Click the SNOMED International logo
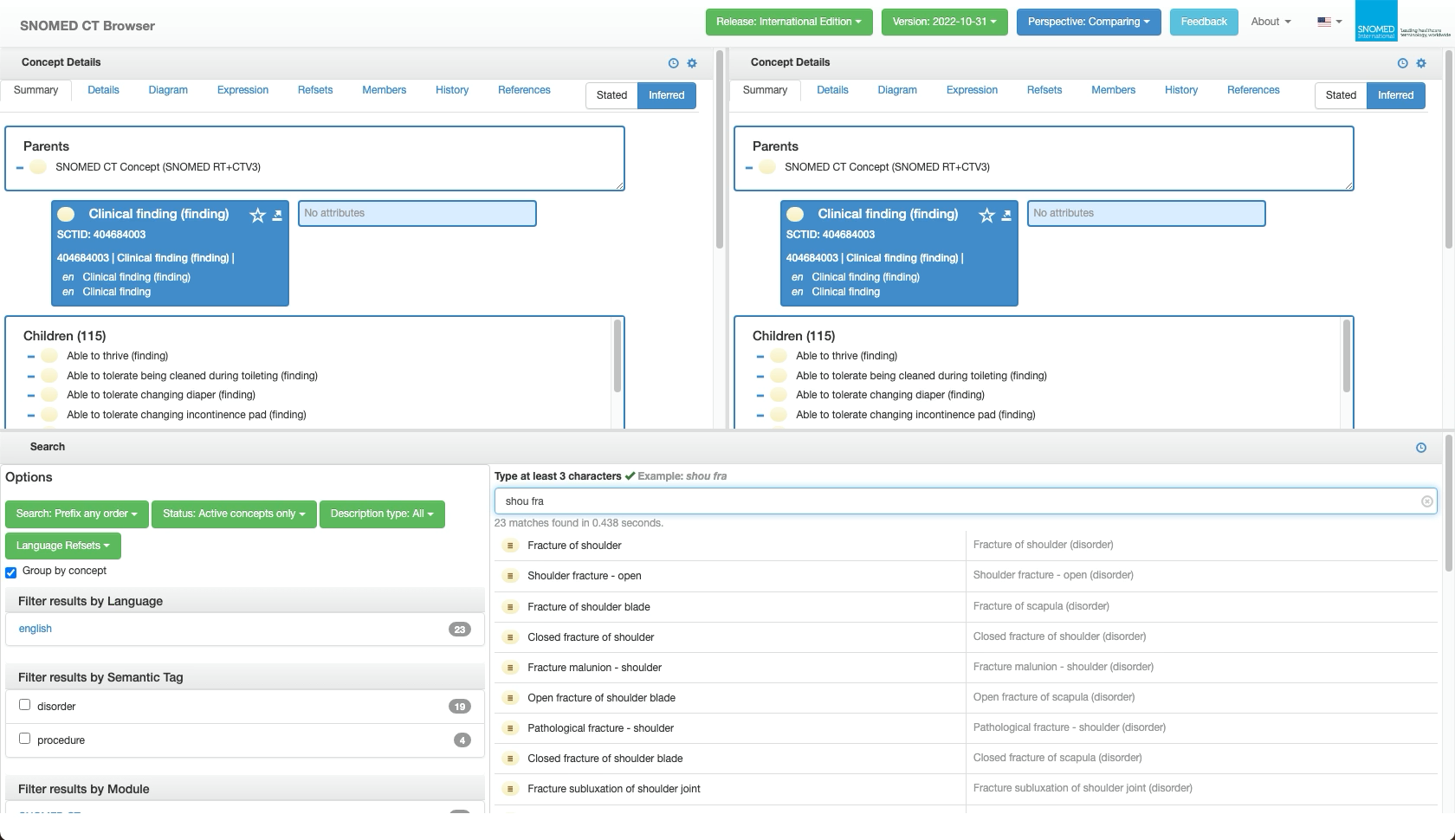 pos(1403,22)
